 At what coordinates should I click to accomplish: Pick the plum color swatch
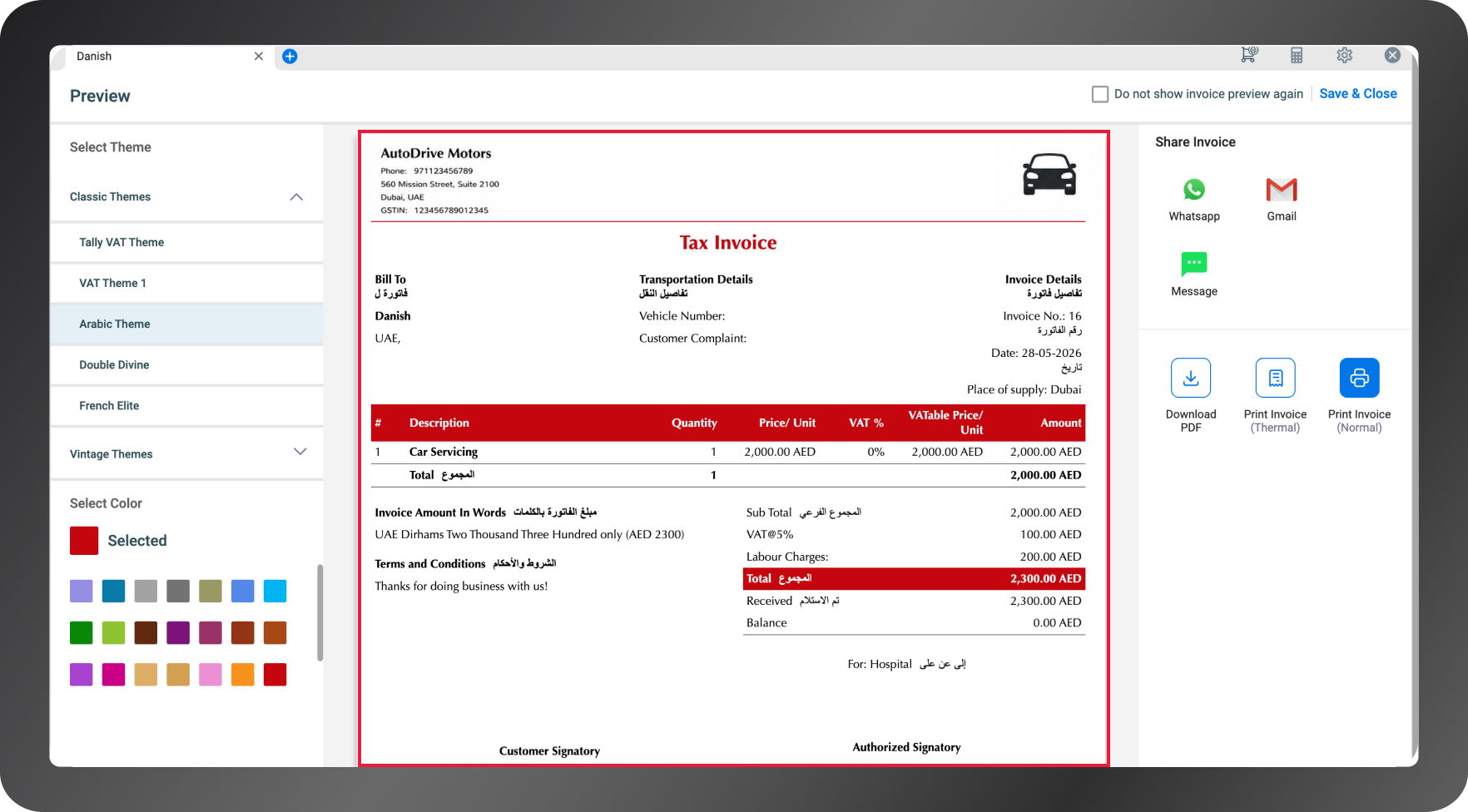click(x=211, y=632)
